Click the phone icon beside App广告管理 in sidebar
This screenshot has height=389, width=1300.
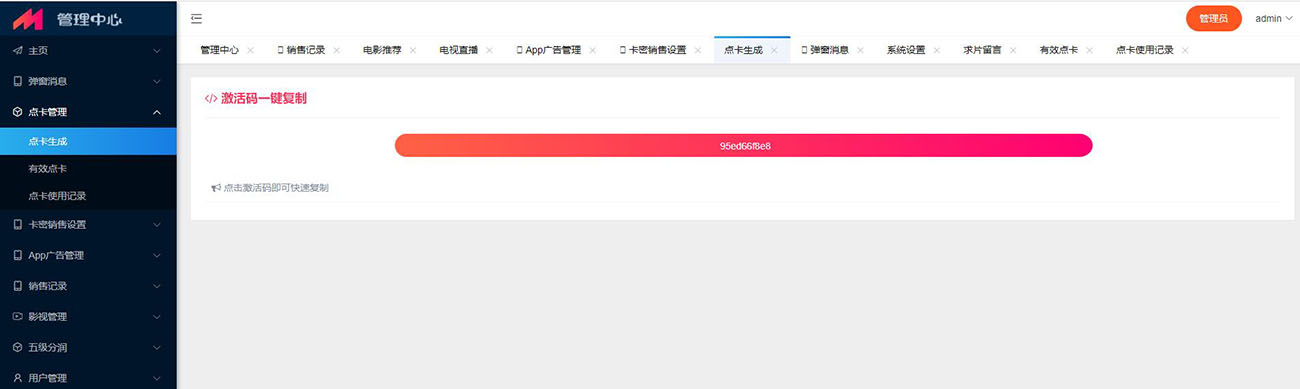pos(17,255)
